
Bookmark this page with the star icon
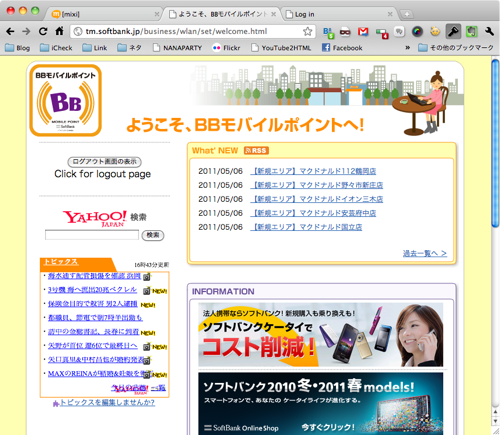click(x=307, y=31)
